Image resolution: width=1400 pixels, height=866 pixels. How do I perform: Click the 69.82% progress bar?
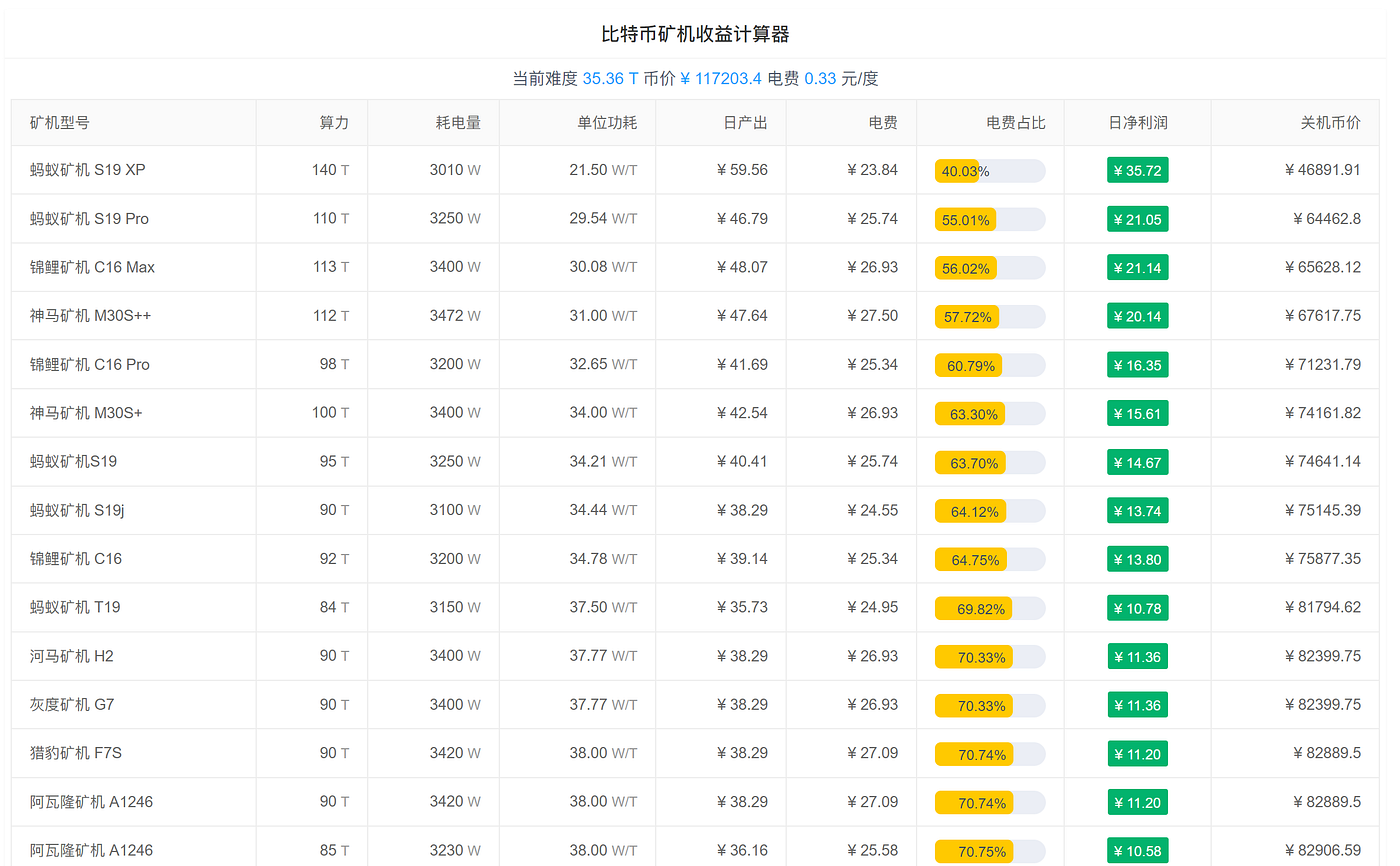click(x=990, y=608)
